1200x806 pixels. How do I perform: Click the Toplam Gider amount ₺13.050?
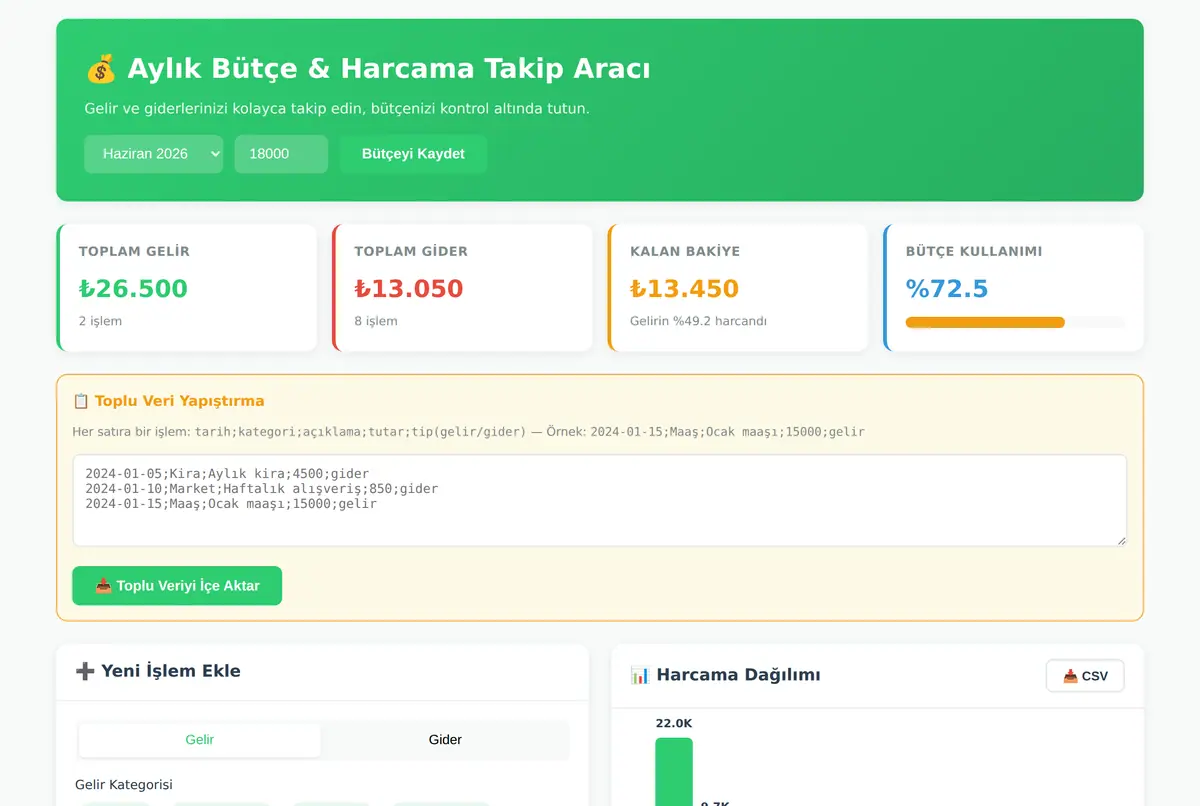point(409,289)
